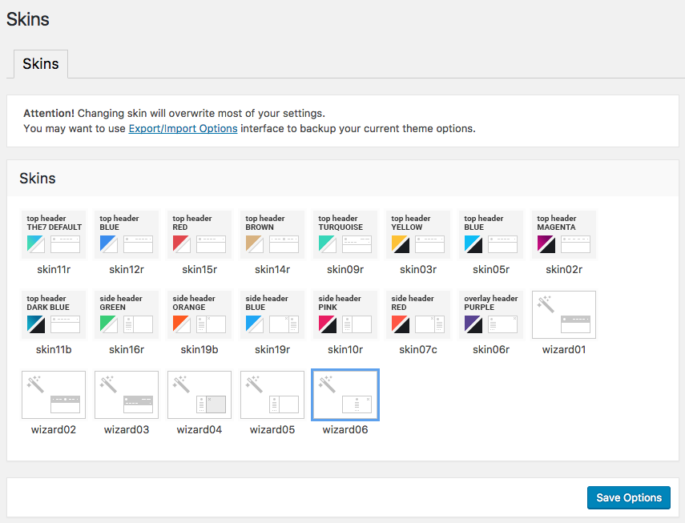Select the skin11b dark blue skin

coord(54,315)
